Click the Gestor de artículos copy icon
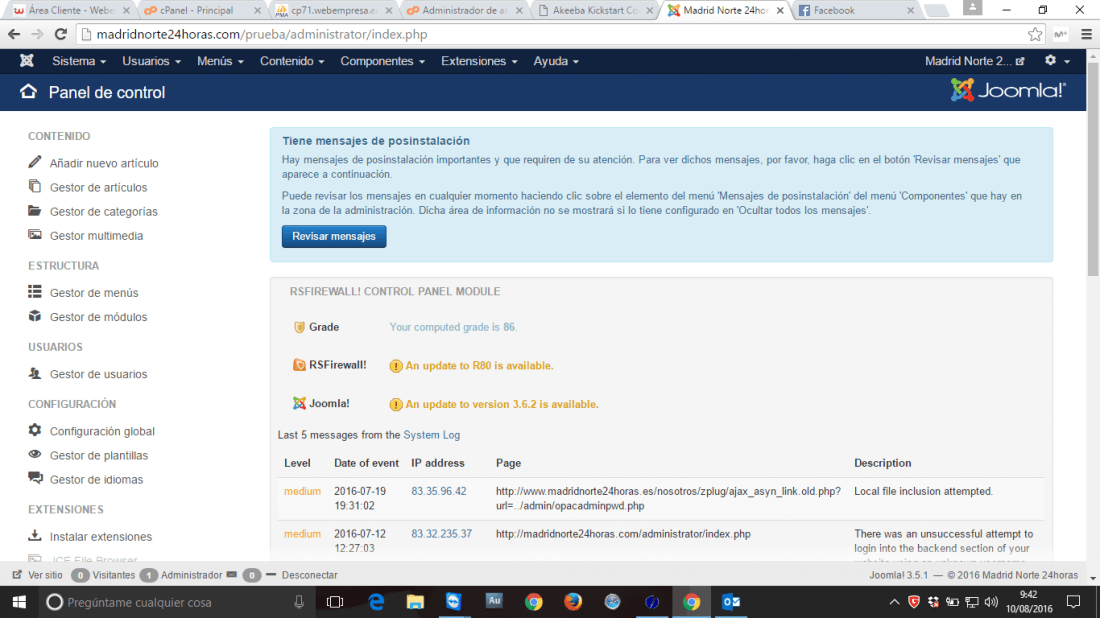The height and width of the screenshot is (618, 1100). (34, 186)
